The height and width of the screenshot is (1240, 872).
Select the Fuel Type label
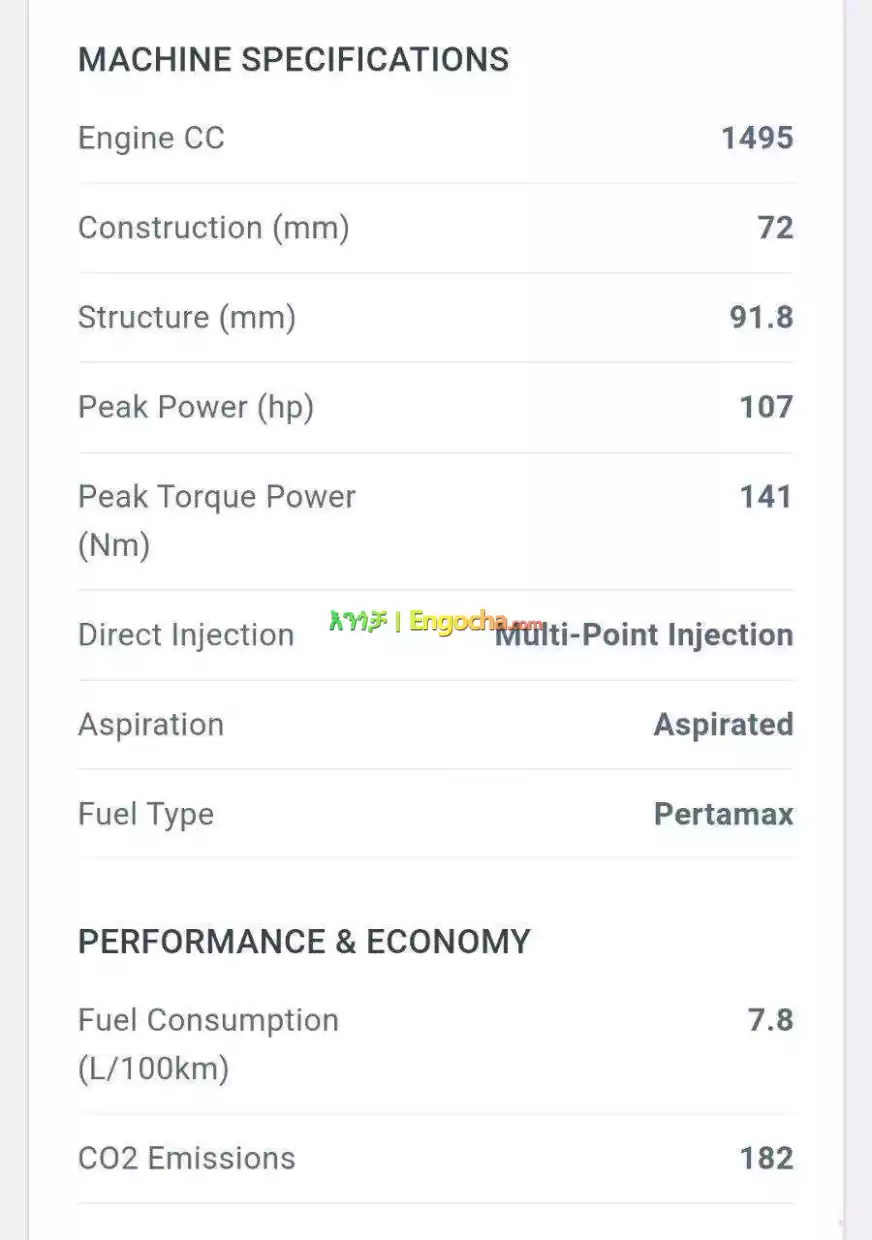pos(146,814)
